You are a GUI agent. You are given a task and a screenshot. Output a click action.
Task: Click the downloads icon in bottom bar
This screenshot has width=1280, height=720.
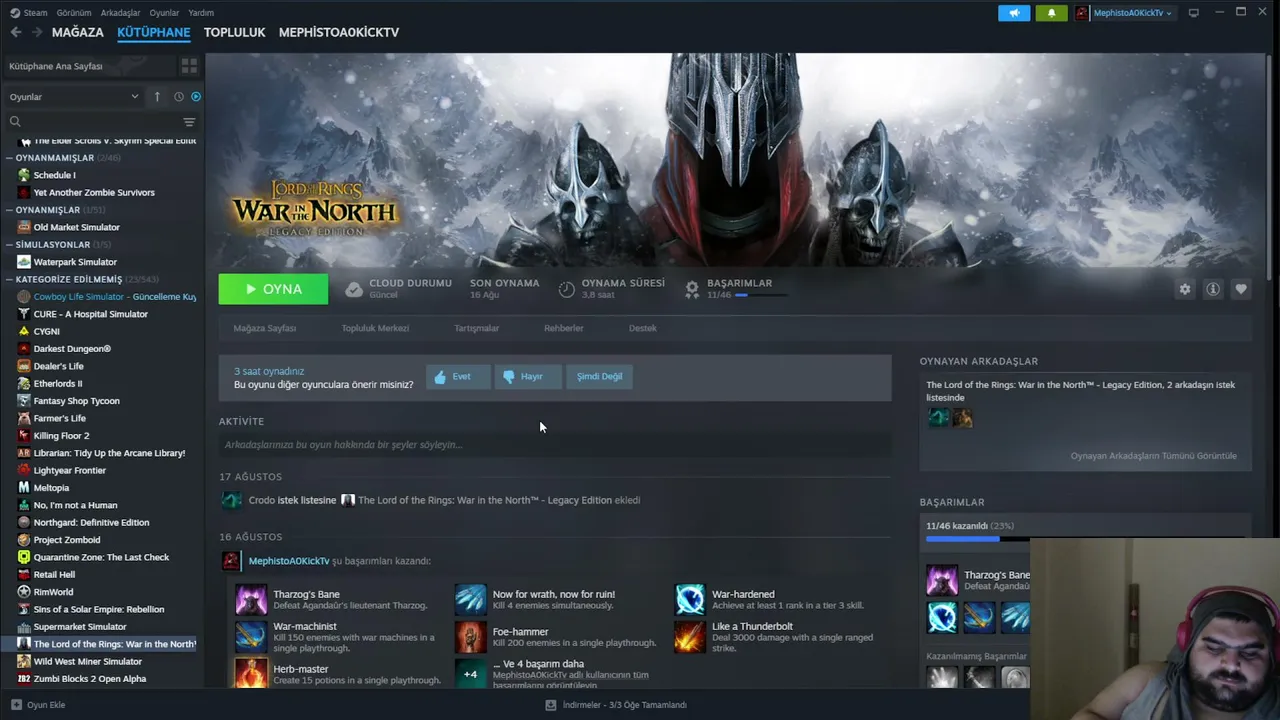(x=550, y=705)
